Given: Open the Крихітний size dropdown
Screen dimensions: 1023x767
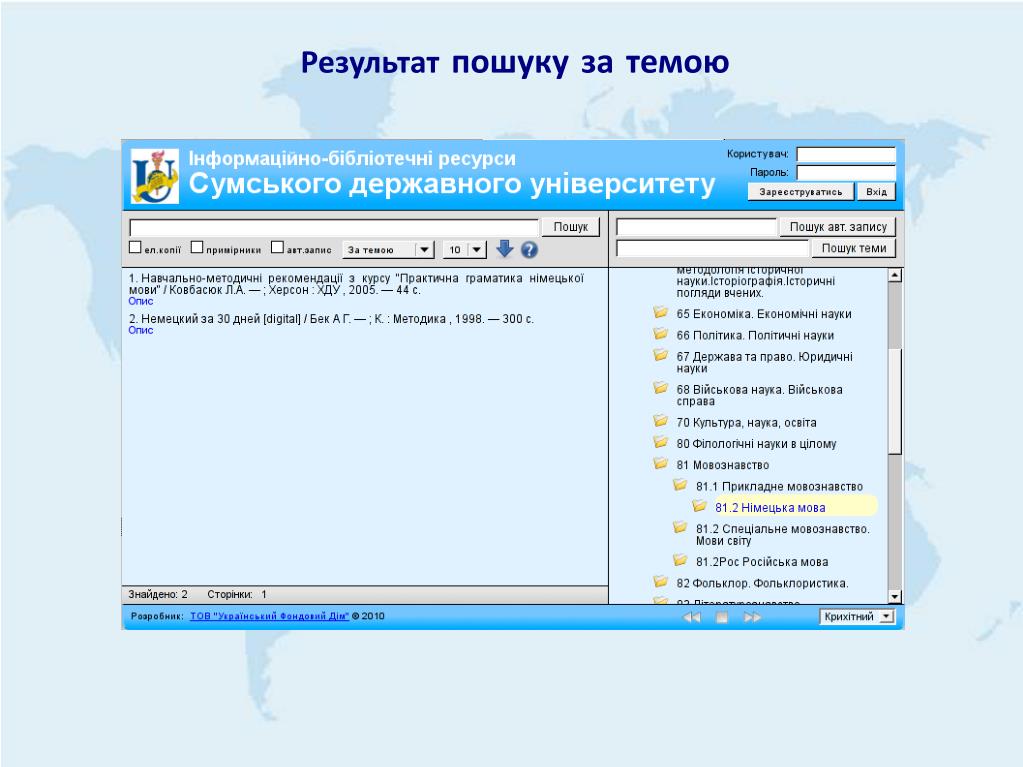Looking at the screenshot, I should pos(857,616).
